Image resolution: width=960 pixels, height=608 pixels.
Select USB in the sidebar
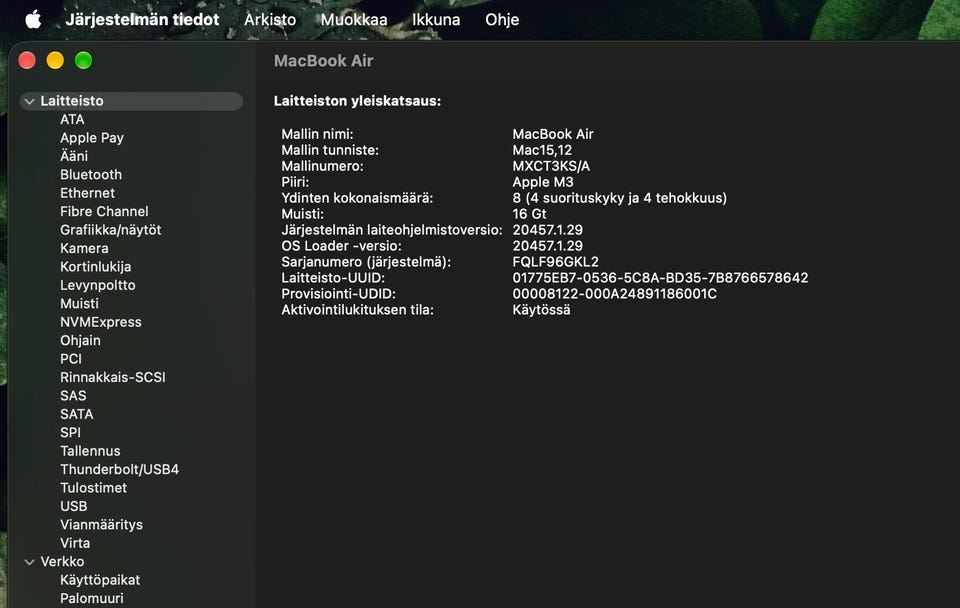pos(73,505)
